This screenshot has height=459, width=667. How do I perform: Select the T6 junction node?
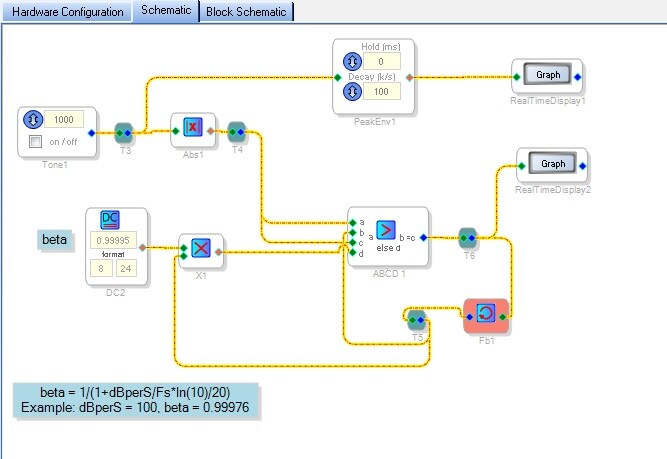point(467,238)
